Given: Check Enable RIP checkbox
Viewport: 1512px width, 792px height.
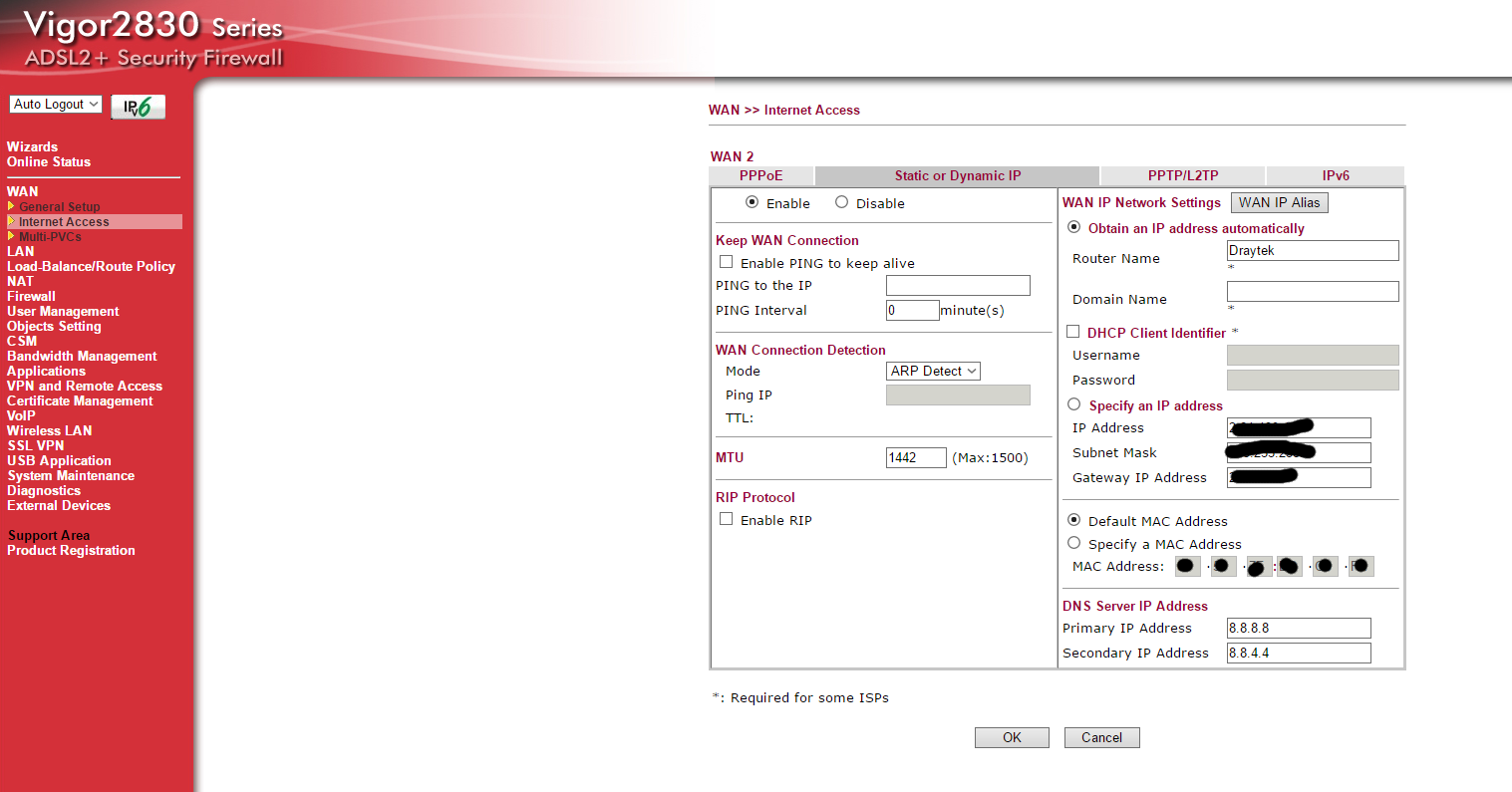Looking at the screenshot, I should pos(727,519).
